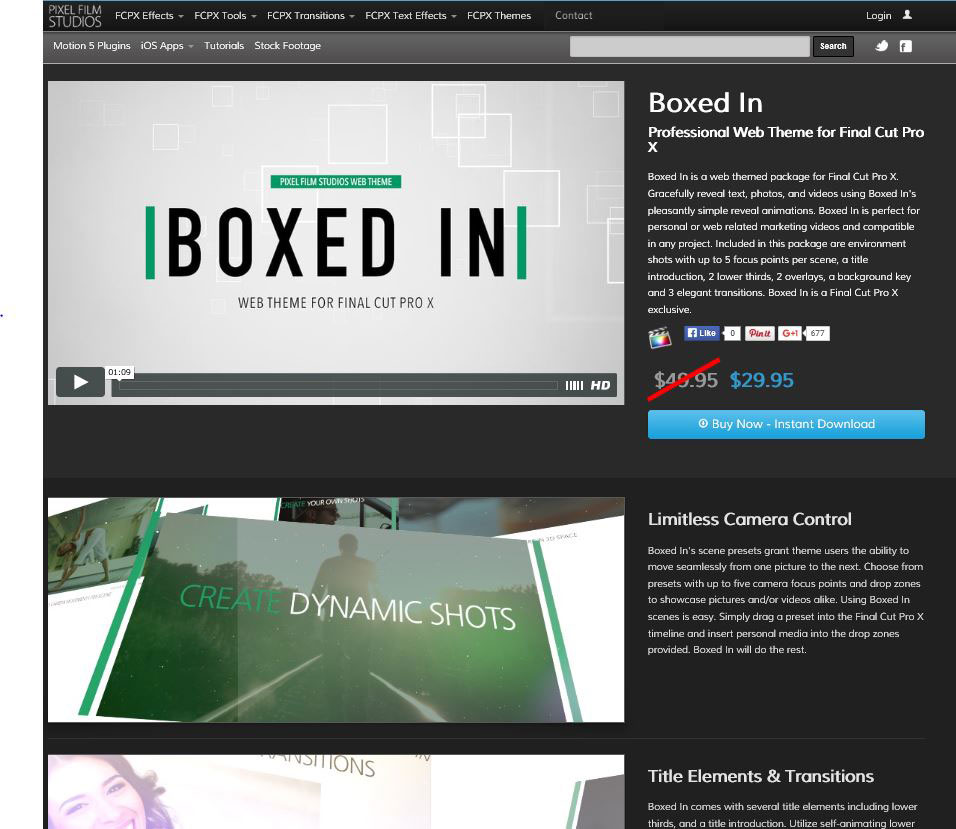Click the Google+ share count 677
This screenshot has height=829, width=956.
pyautogui.click(x=817, y=333)
